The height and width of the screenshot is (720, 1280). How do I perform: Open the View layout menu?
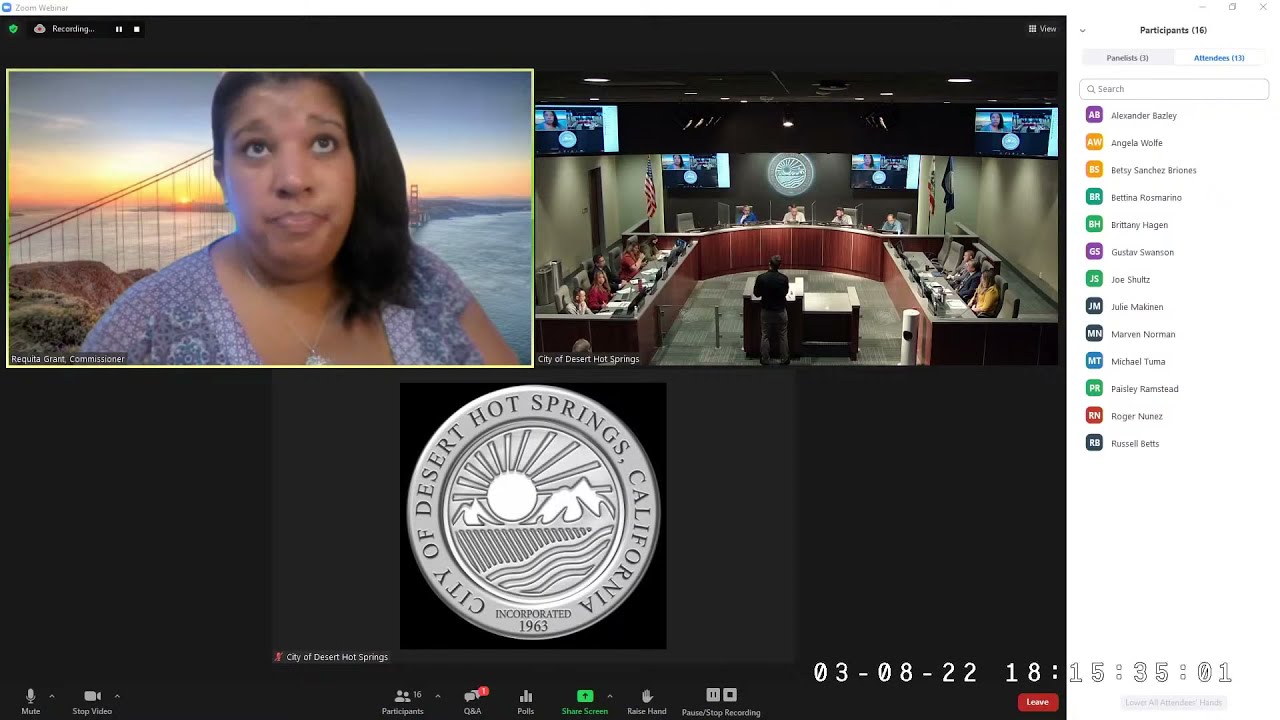(x=1043, y=29)
